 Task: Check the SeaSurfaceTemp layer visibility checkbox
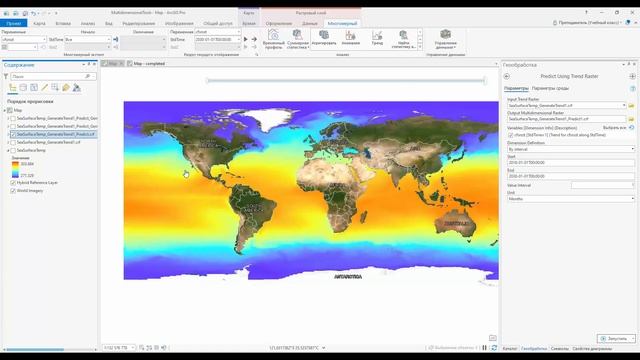coord(13,150)
